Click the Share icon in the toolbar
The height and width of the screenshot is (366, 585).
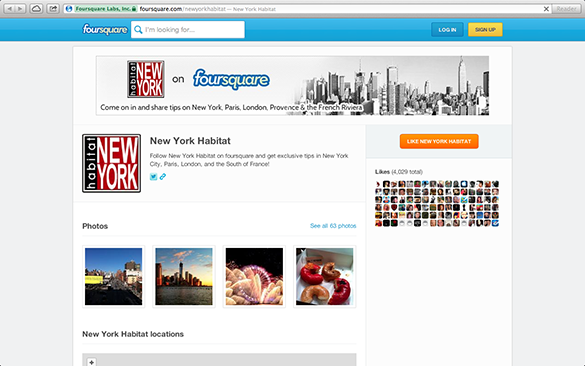point(53,9)
